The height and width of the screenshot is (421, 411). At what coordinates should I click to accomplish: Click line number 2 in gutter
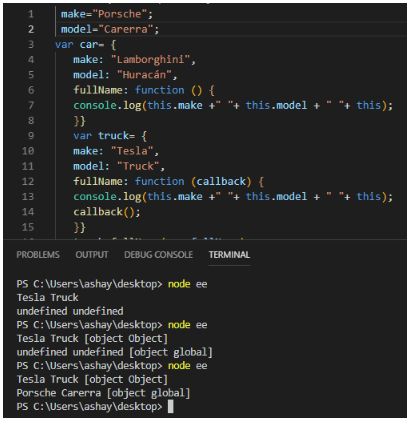pos(31,29)
